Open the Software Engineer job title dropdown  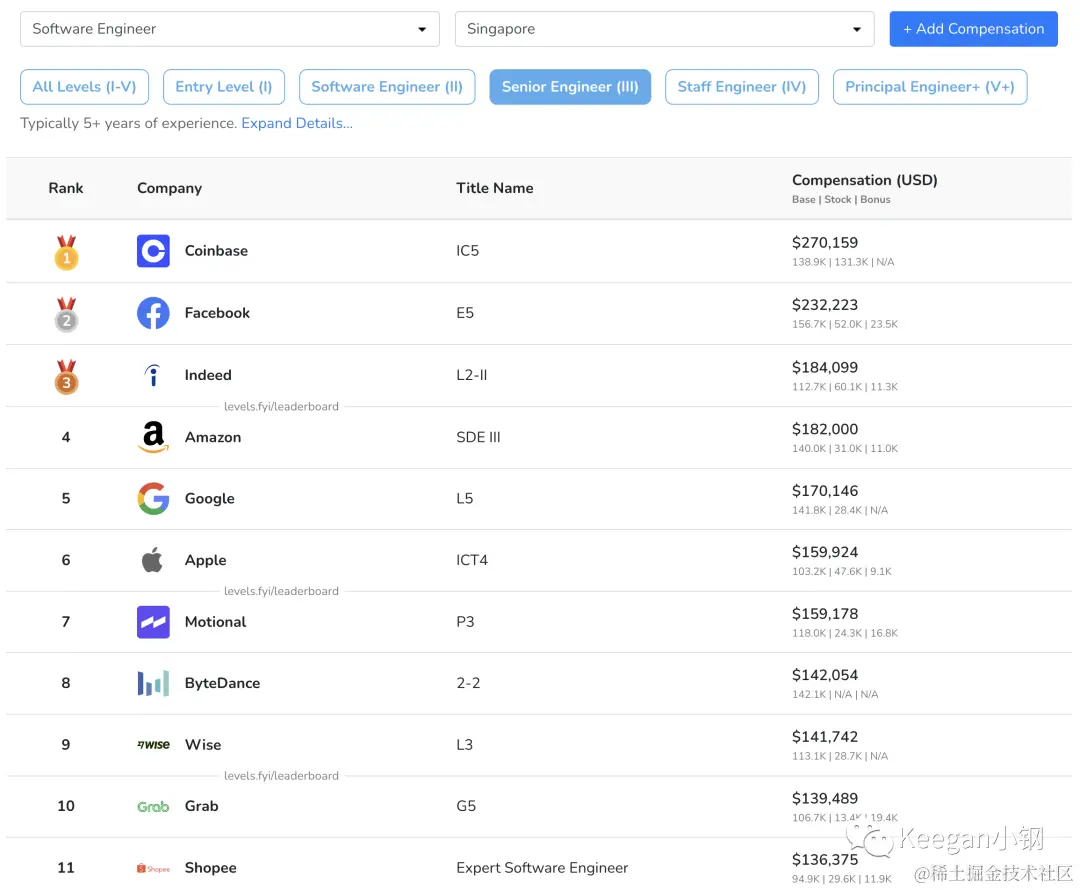coord(229,29)
